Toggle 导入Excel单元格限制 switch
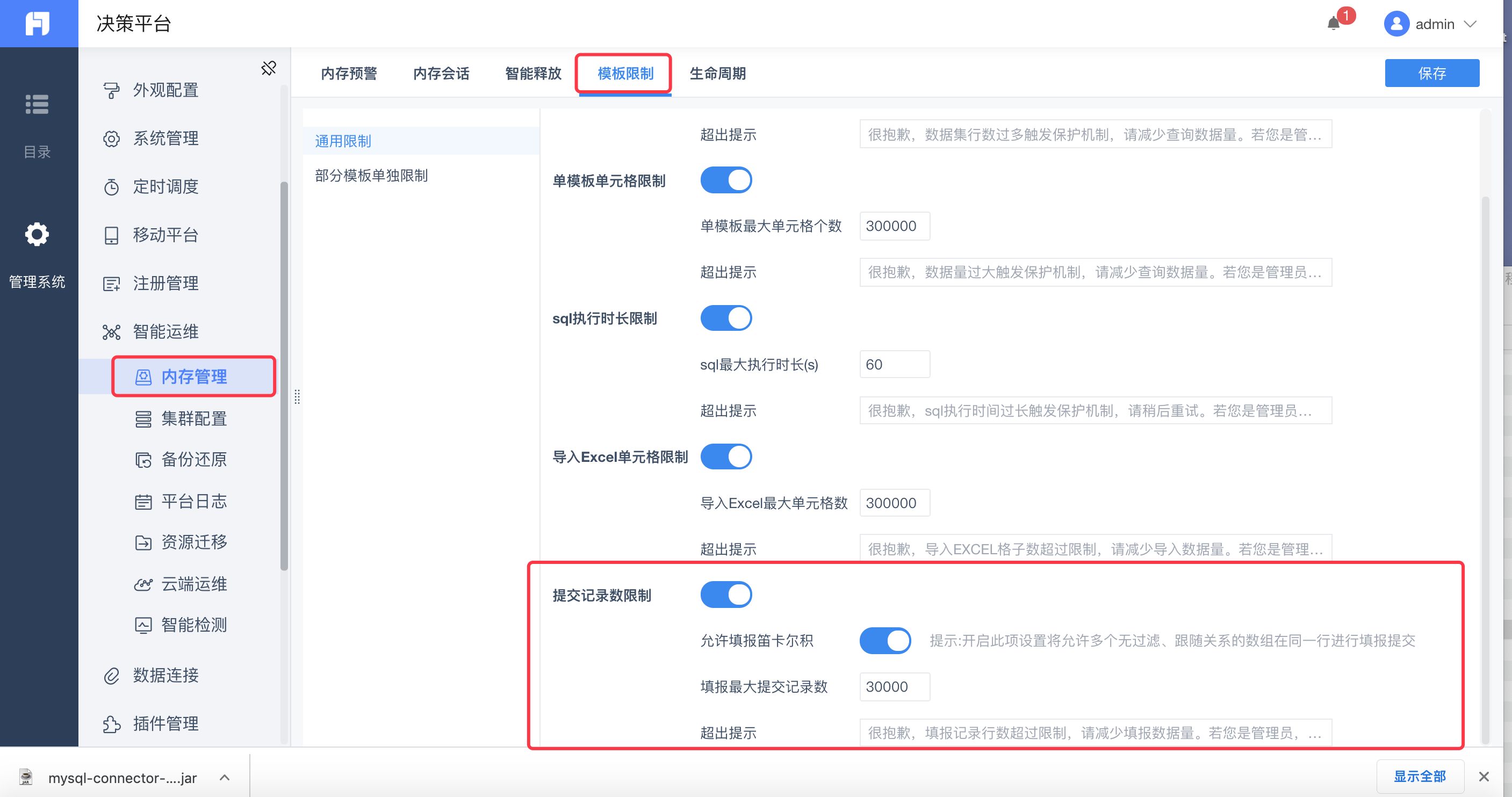The image size is (1512, 797). point(726,457)
